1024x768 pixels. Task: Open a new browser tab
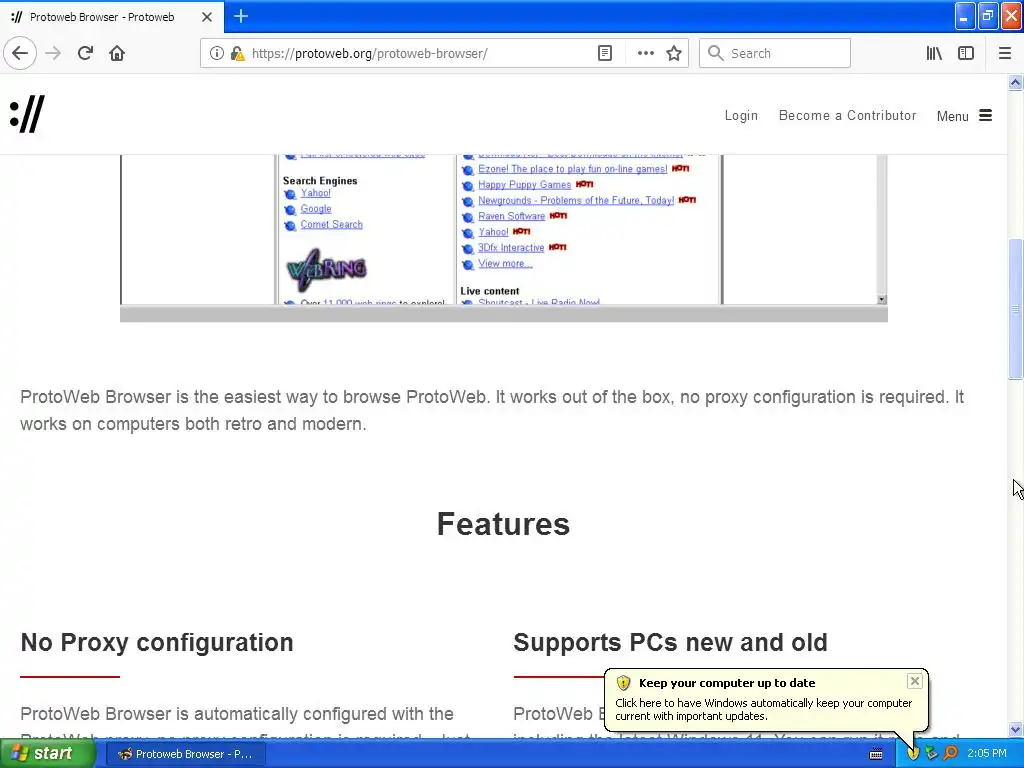coord(241,16)
